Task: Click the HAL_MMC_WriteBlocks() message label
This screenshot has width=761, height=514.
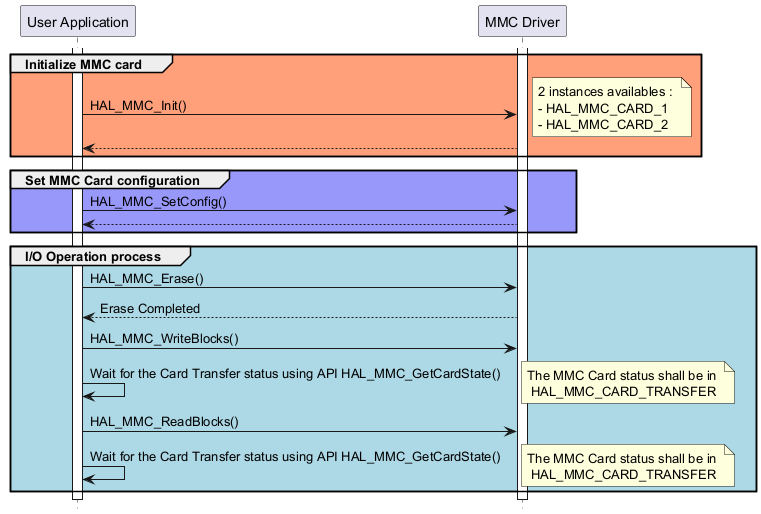Action: click(164, 338)
